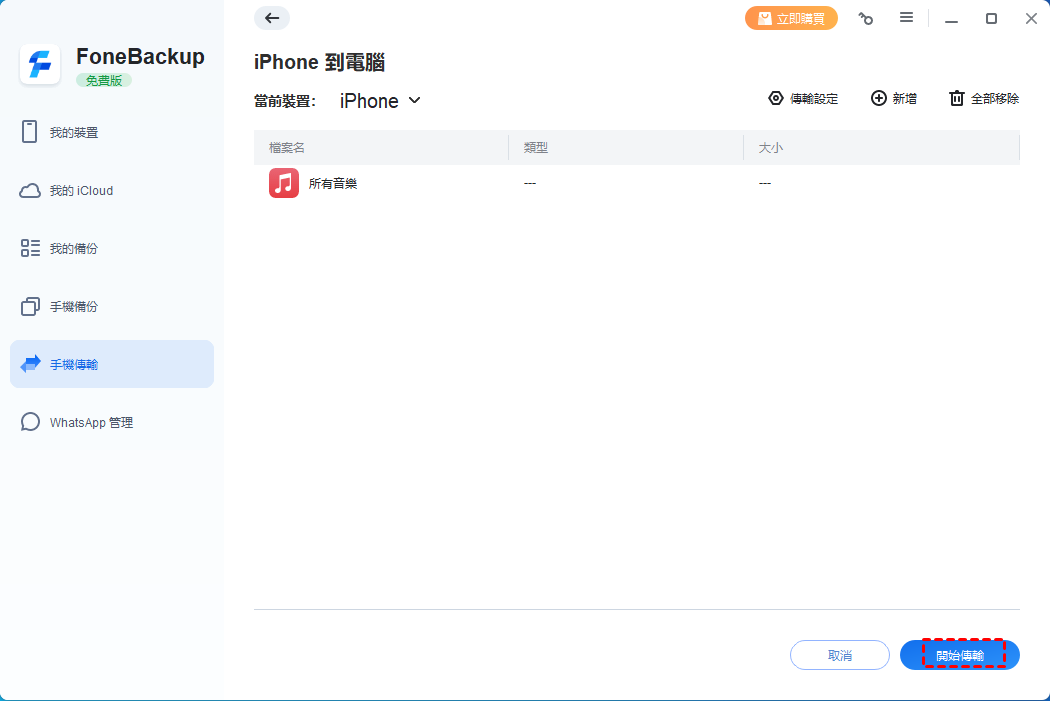Click the 開始傳輸 button
The image size is (1050, 701).
[x=960, y=655]
